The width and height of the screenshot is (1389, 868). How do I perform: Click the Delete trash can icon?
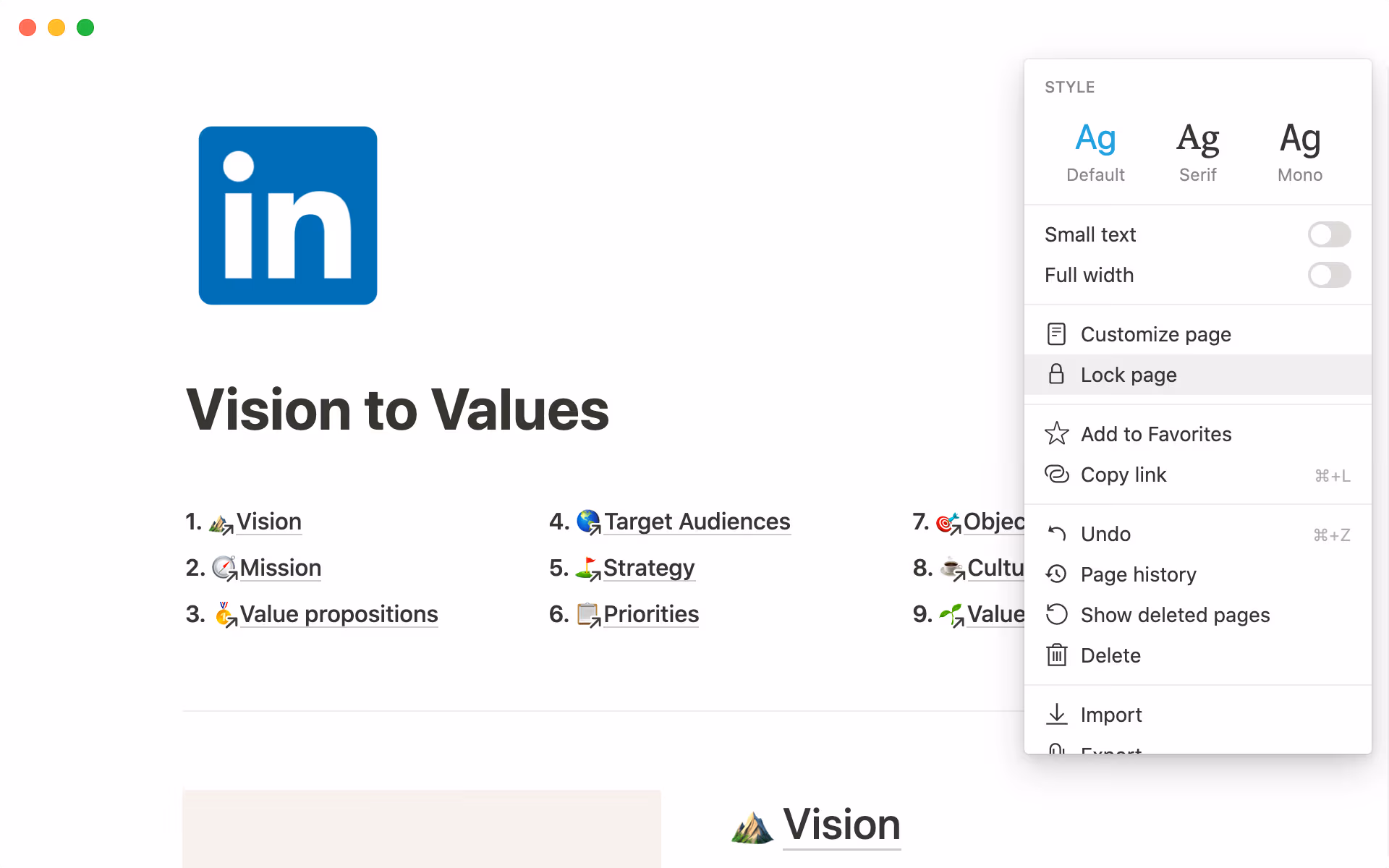[1056, 655]
